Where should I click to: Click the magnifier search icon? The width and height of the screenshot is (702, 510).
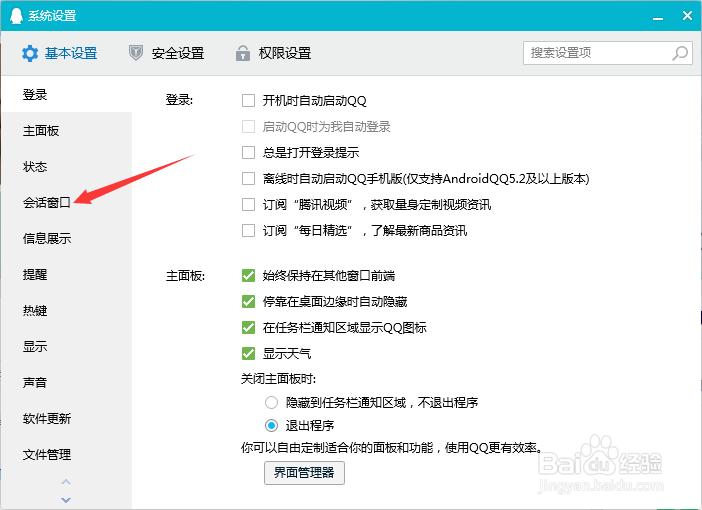680,53
